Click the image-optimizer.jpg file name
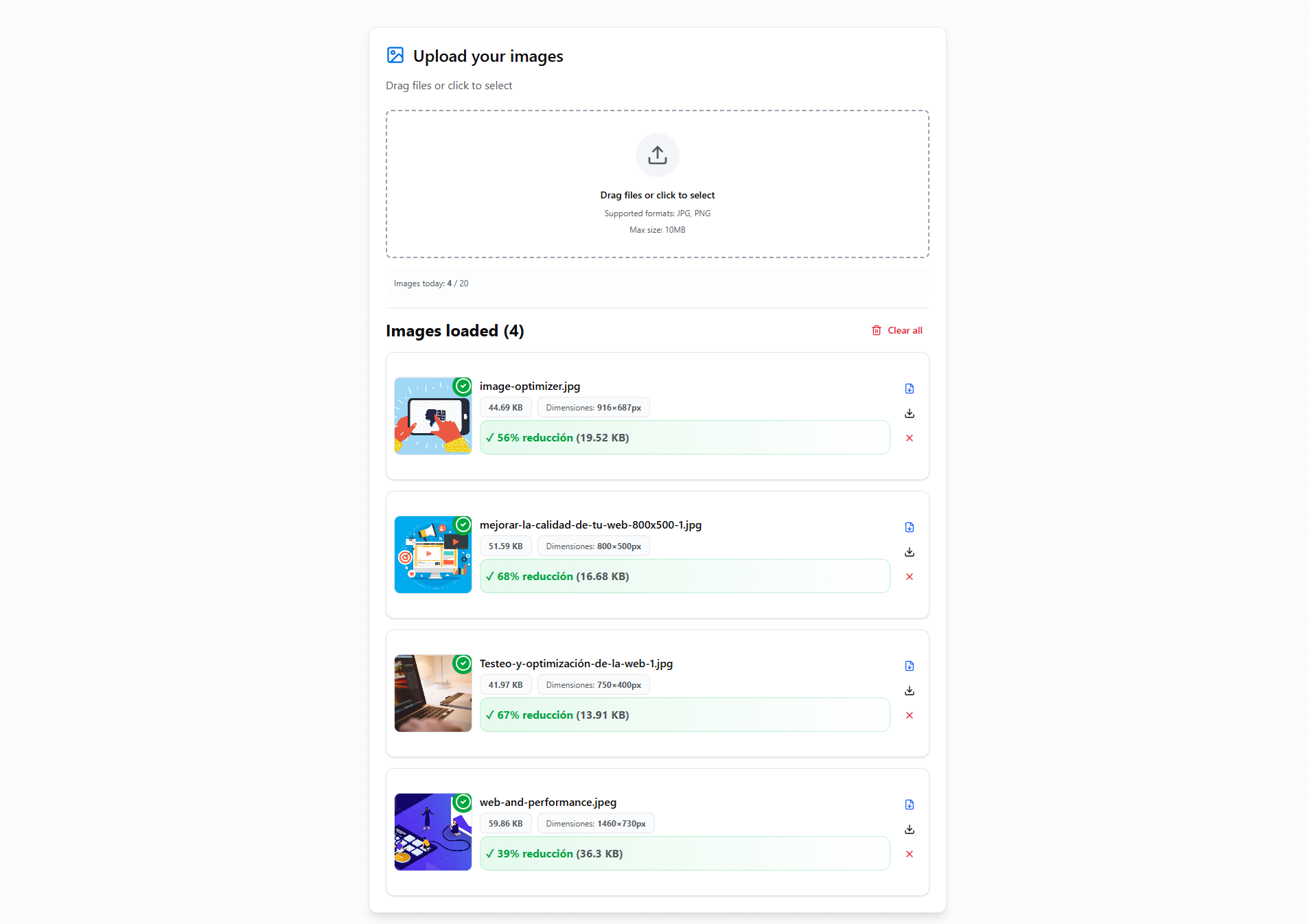The image size is (1309, 924). 530,386
